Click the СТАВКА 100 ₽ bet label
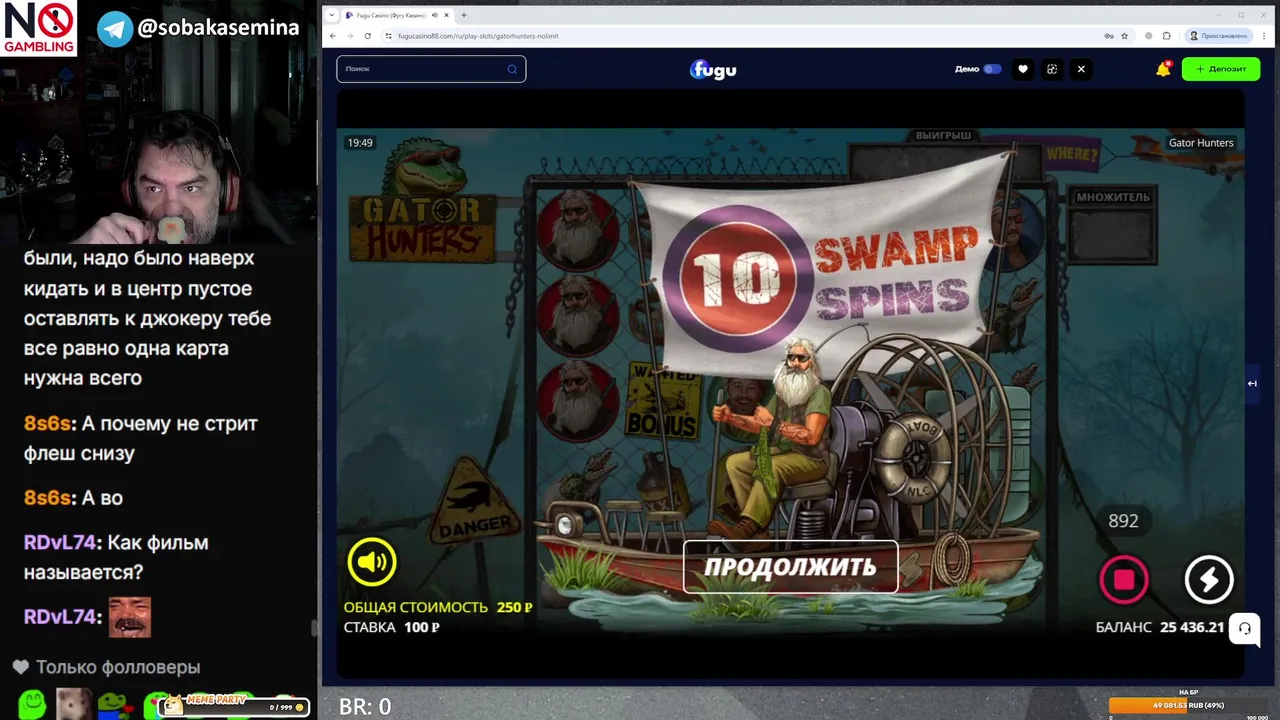This screenshot has height=720, width=1280. [392, 627]
